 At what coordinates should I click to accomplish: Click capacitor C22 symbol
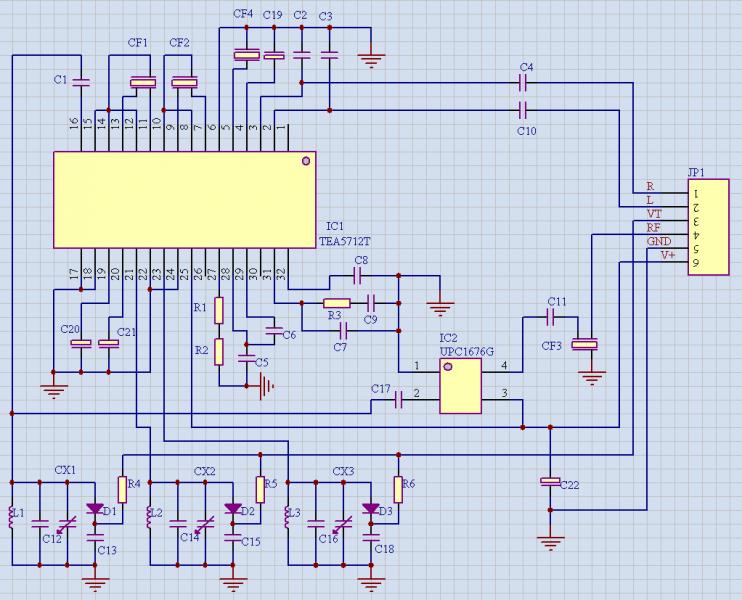[x=549, y=483]
